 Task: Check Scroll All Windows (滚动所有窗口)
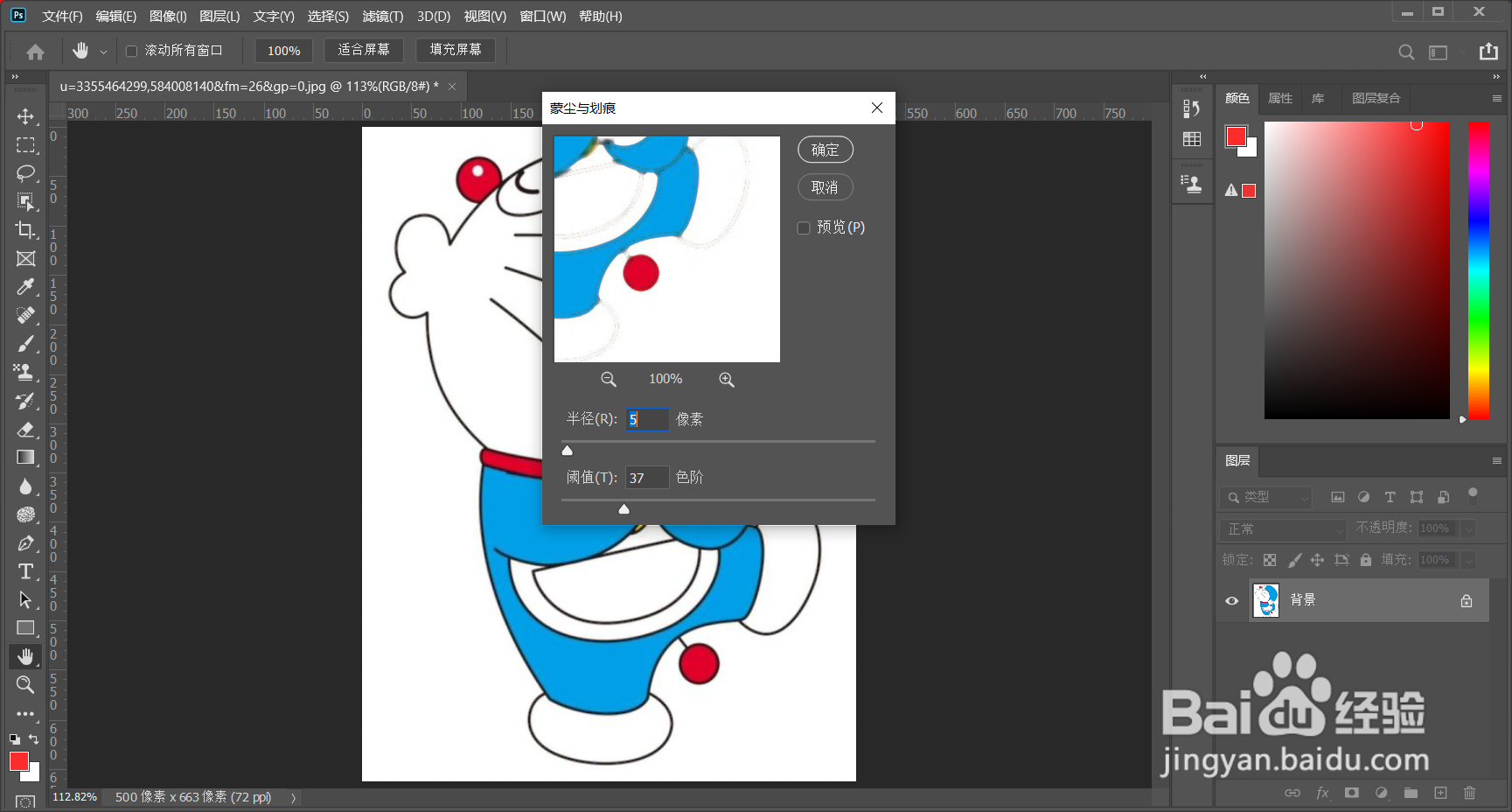tap(132, 51)
